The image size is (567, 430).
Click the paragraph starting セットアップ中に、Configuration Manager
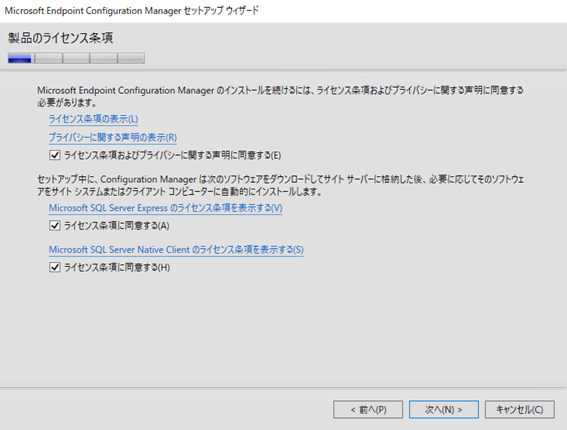pos(281,185)
